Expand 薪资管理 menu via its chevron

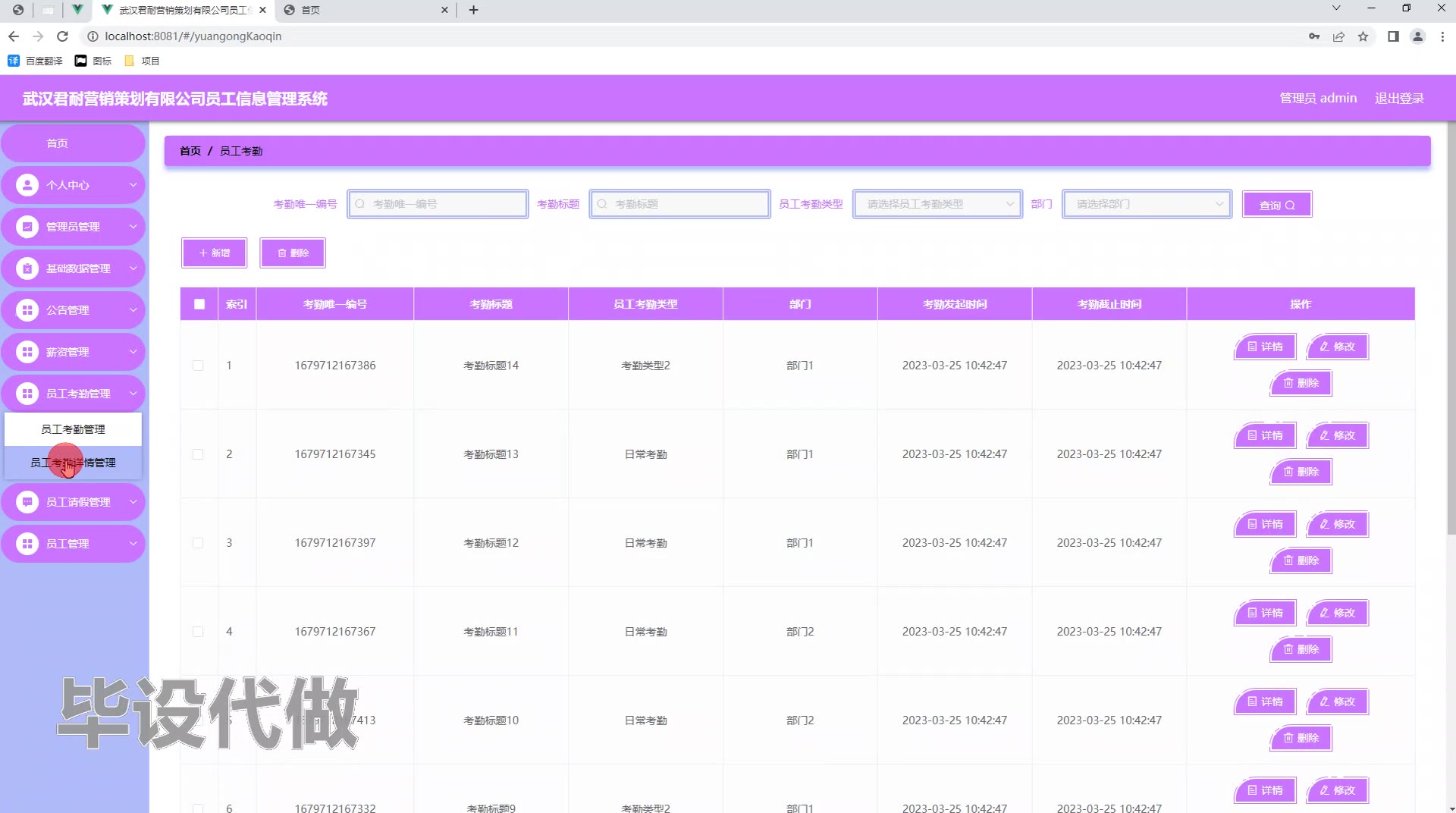133,352
